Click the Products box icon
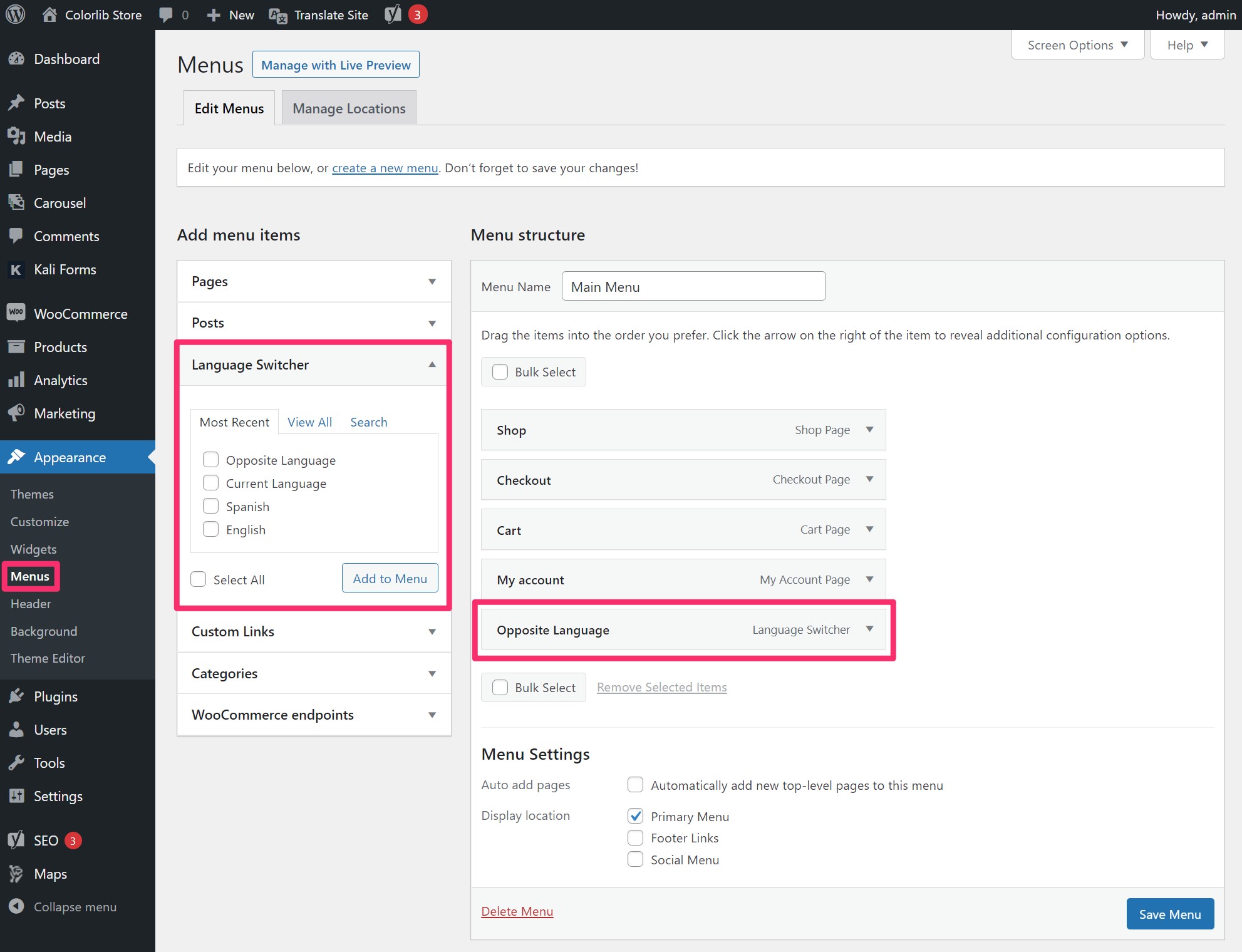This screenshot has height=952, width=1242. (16, 347)
